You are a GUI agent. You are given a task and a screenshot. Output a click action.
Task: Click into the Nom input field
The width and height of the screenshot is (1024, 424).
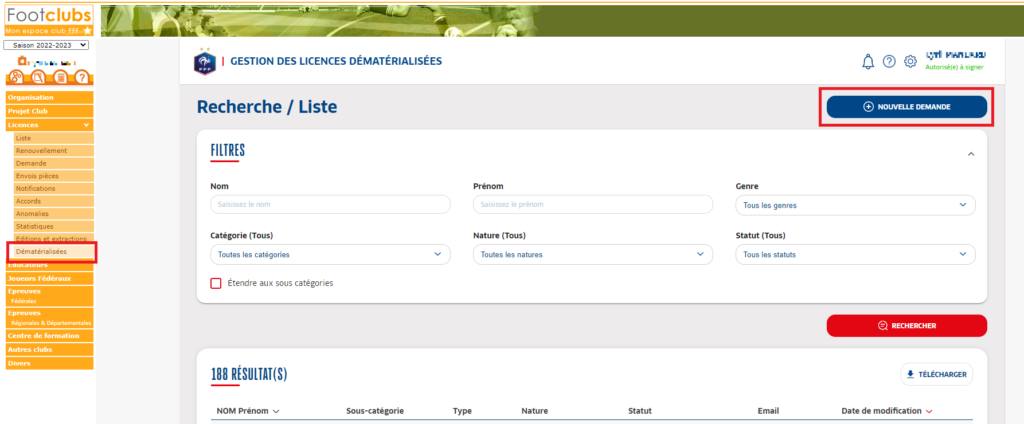pos(330,204)
